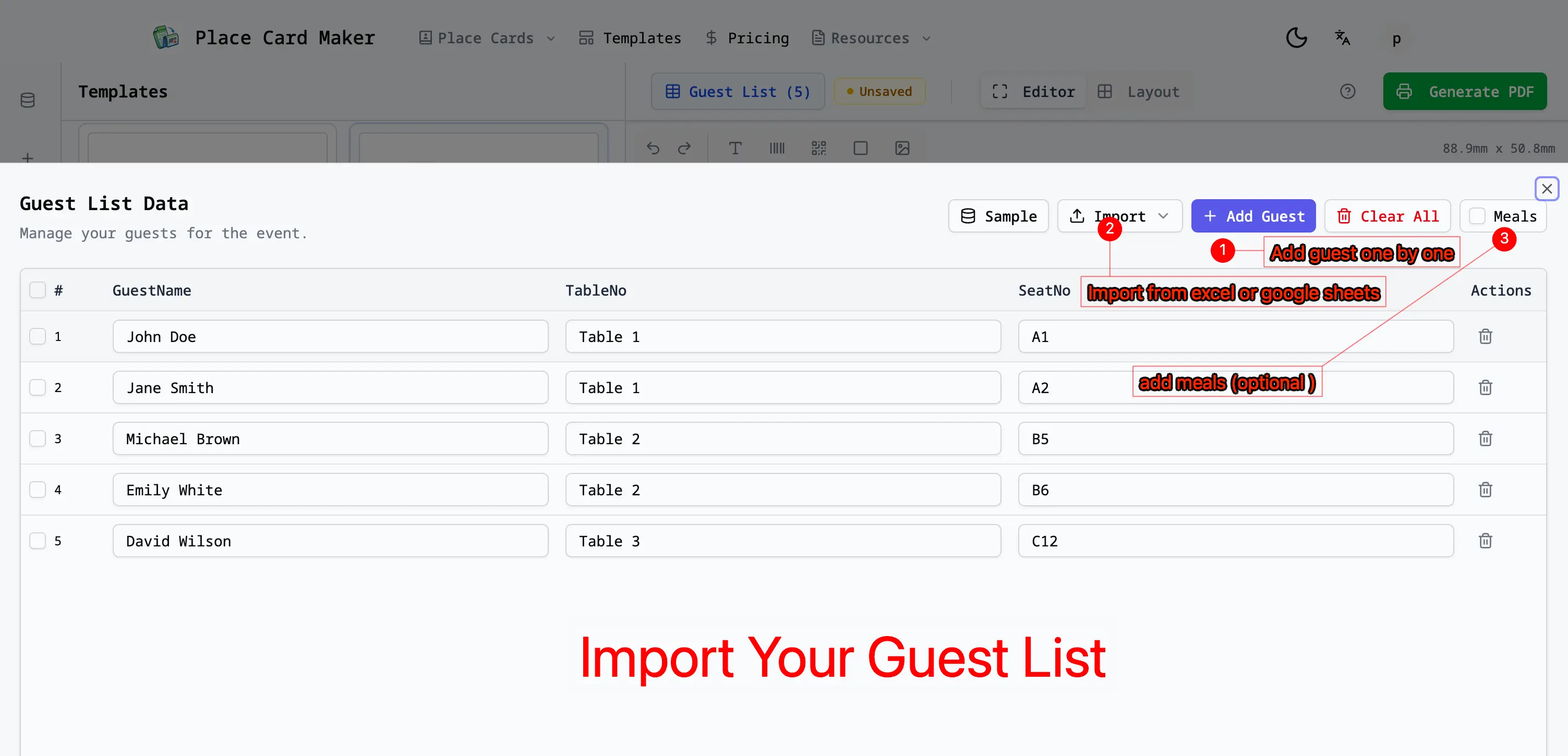This screenshot has width=1568, height=756.
Task: Click the Add Guest button
Action: pyautogui.click(x=1253, y=216)
